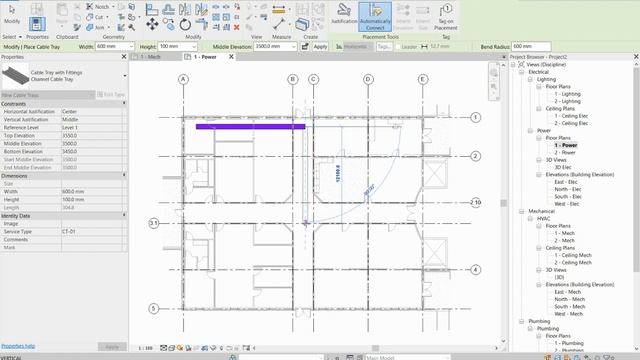Click the red Delete X icon
This screenshot has width=640, height=360.
[236, 27]
